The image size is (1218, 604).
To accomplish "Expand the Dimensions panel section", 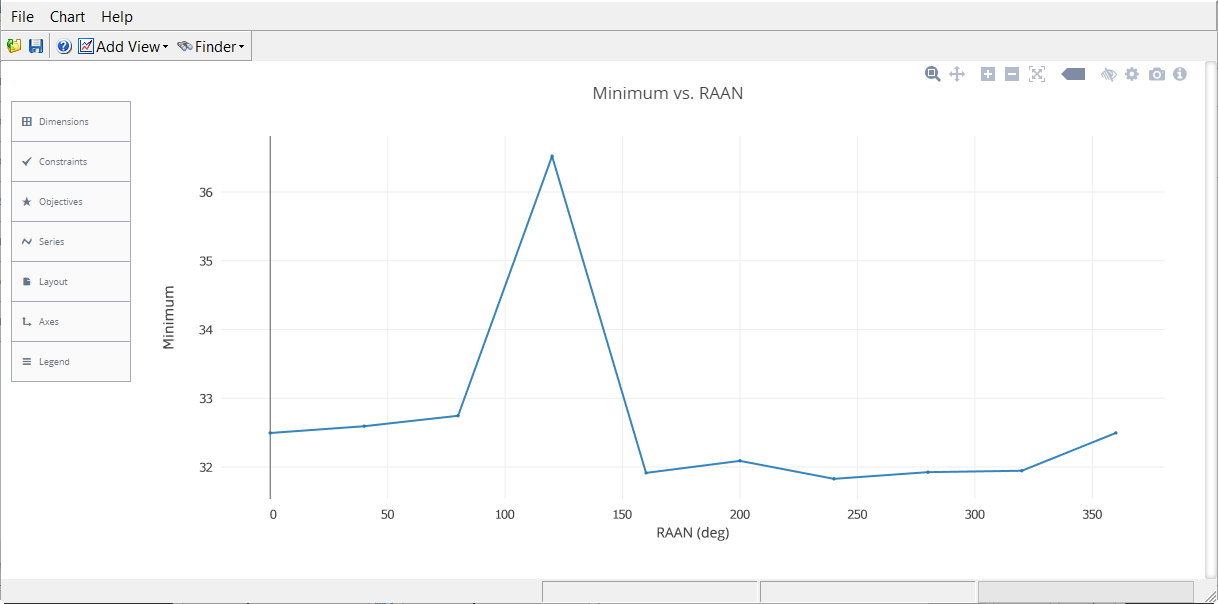I will coord(71,122).
